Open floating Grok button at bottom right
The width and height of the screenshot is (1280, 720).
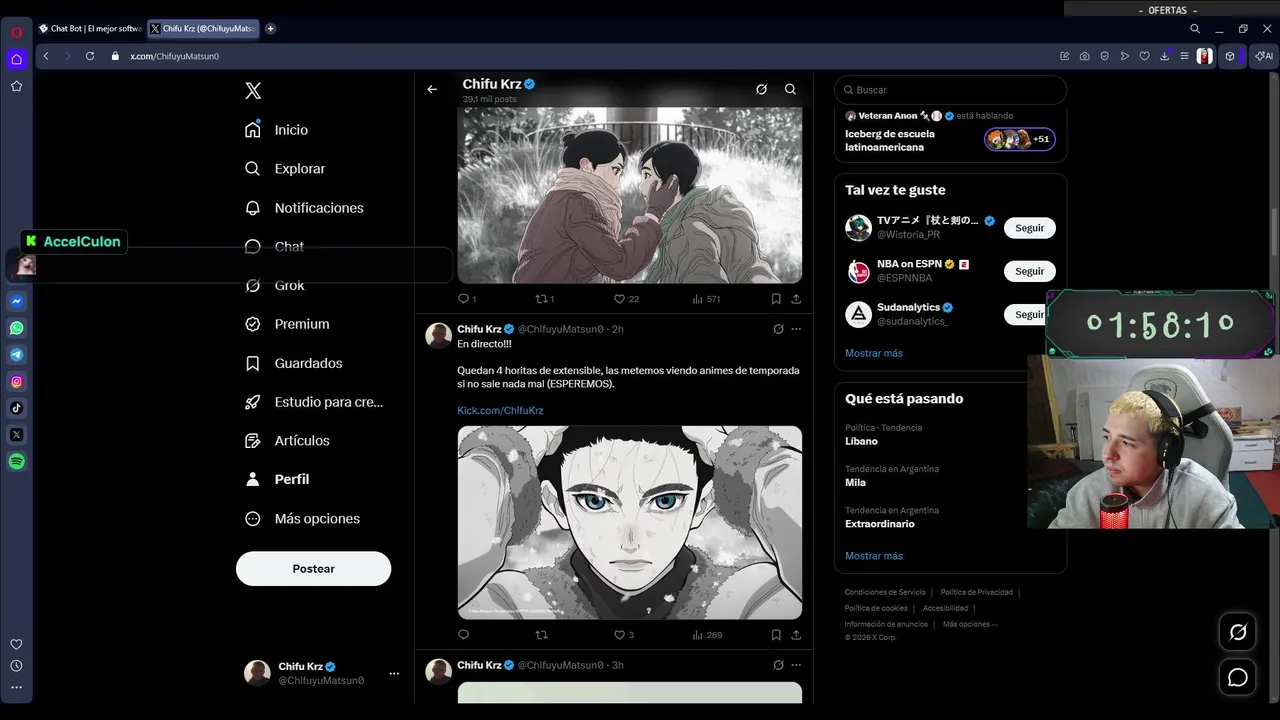1238,632
